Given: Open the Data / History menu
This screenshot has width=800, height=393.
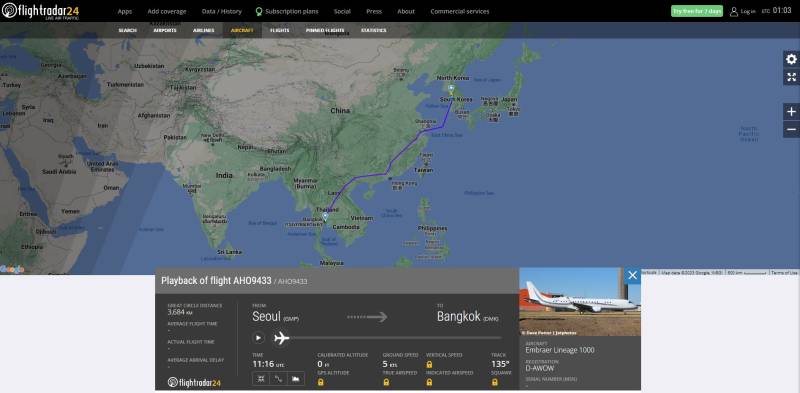Looking at the screenshot, I should pyautogui.click(x=221, y=11).
